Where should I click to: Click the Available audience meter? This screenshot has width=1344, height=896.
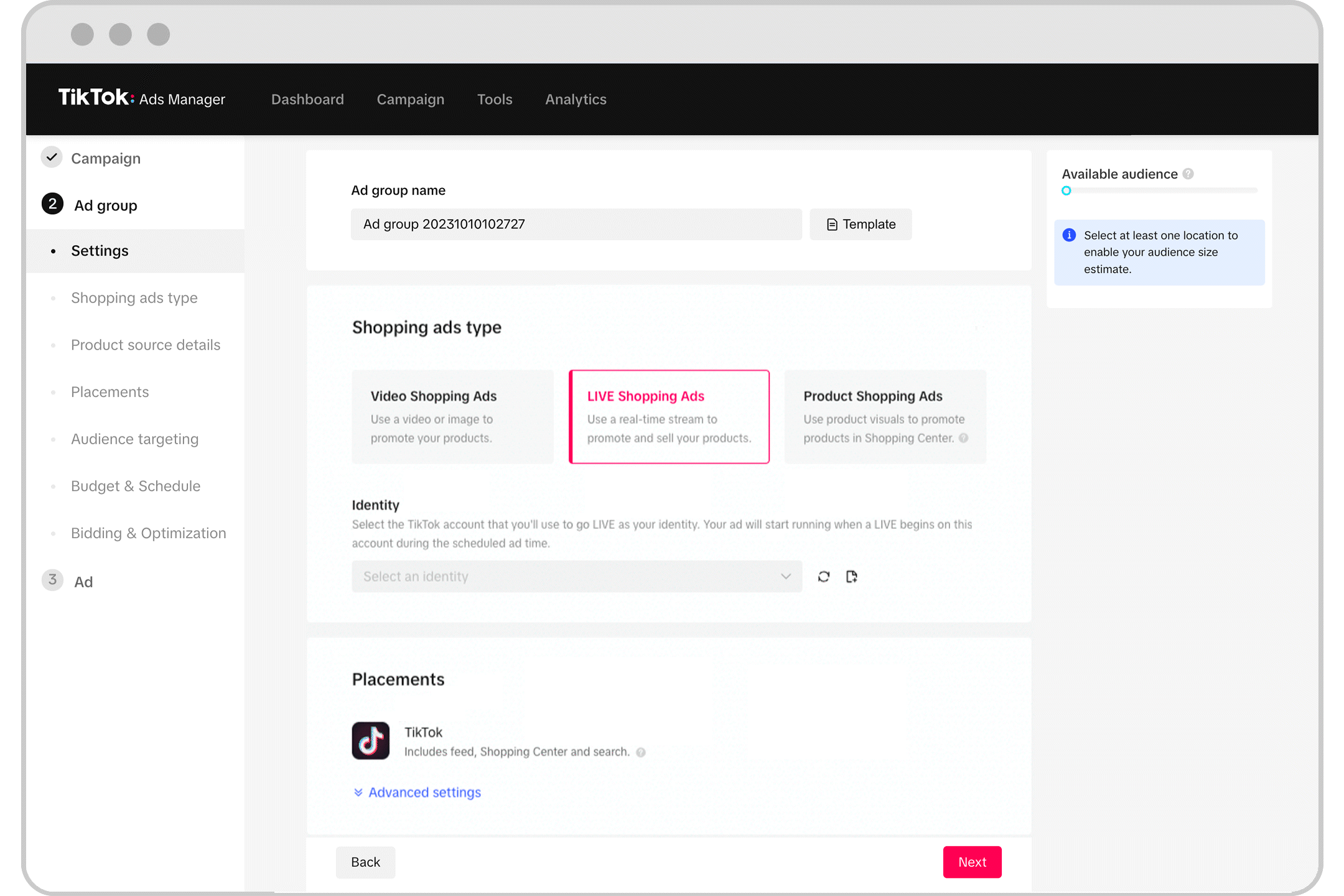click(1160, 190)
